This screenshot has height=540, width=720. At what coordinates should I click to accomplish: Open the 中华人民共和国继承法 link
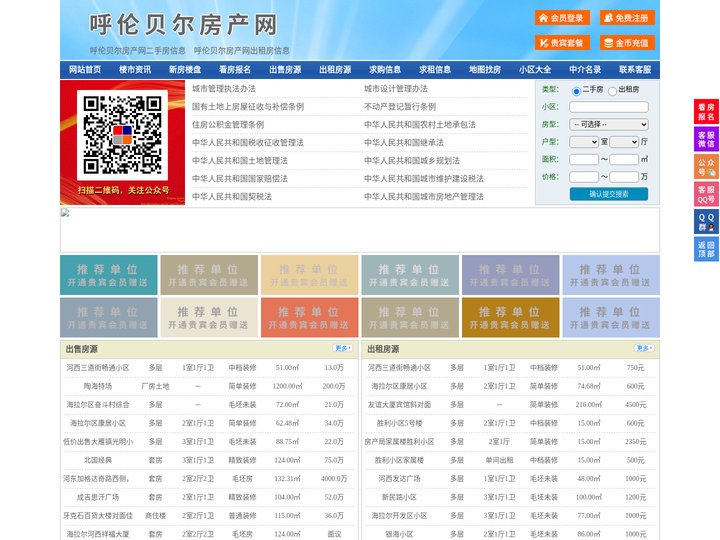click(404, 142)
